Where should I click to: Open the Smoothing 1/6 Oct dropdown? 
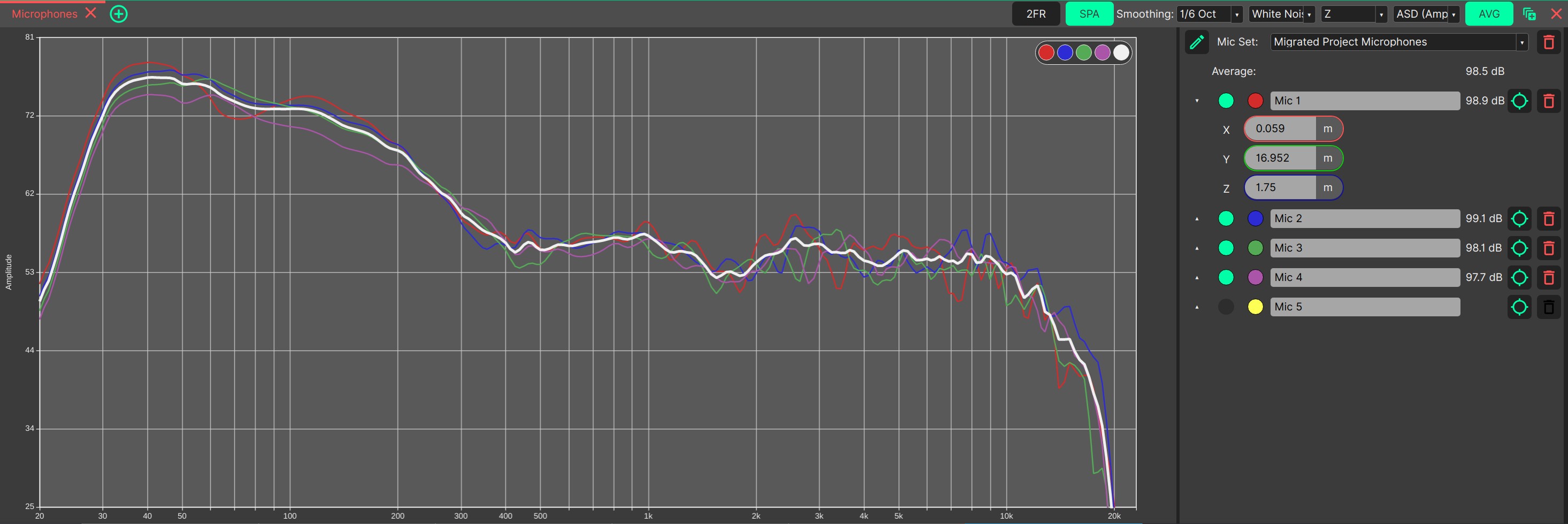click(x=1209, y=14)
